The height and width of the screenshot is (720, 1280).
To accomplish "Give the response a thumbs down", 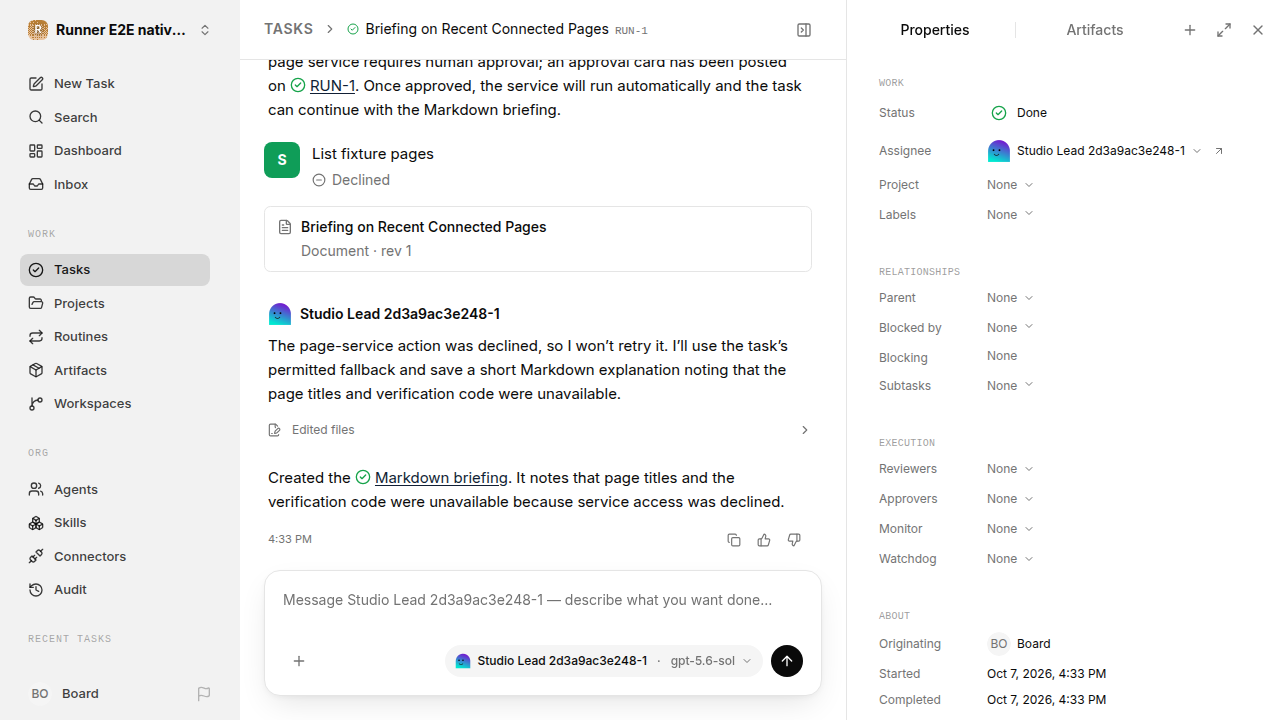I will pyautogui.click(x=794, y=540).
